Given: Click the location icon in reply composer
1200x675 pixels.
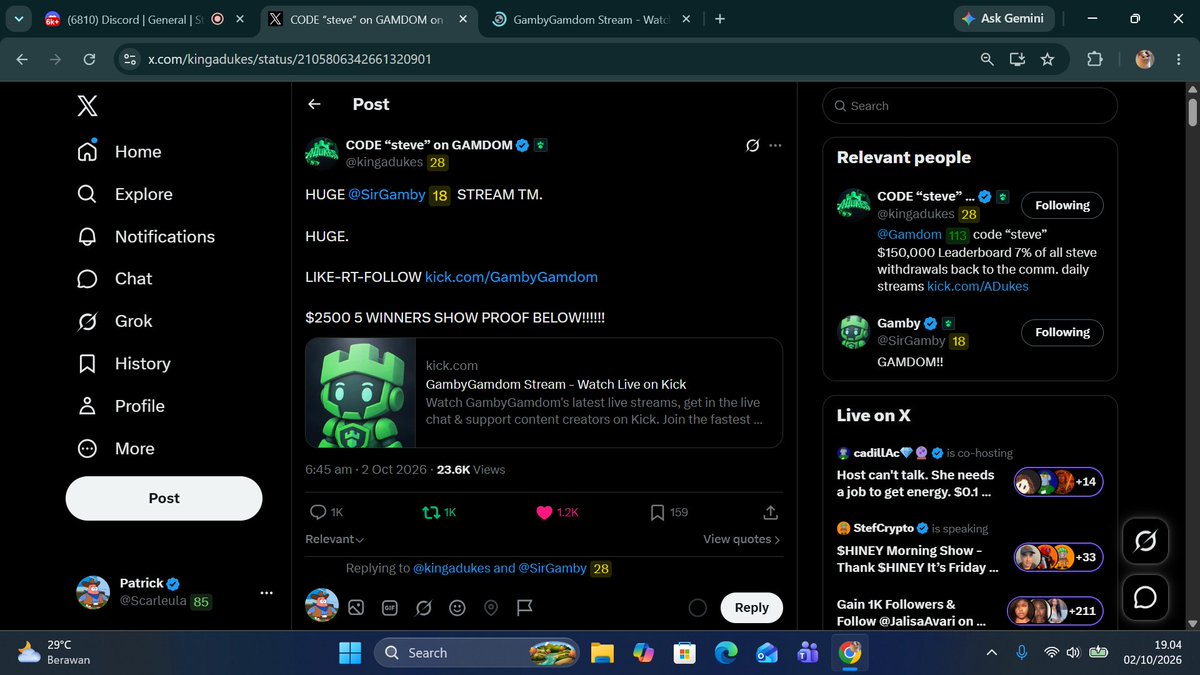Looking at the screenshot, I should [x=491, y=607].
